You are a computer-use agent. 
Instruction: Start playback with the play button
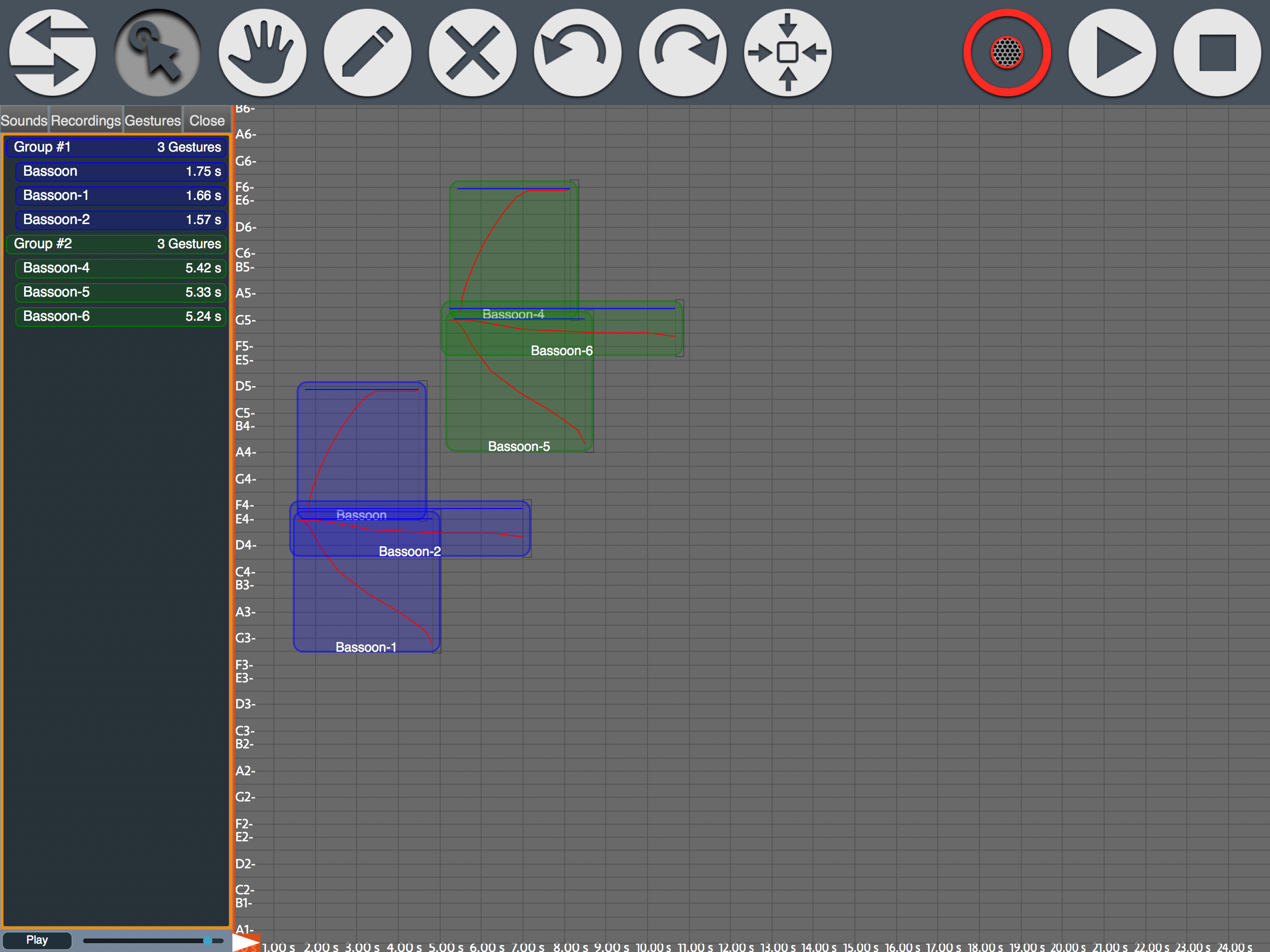(x=1112, y=52)
